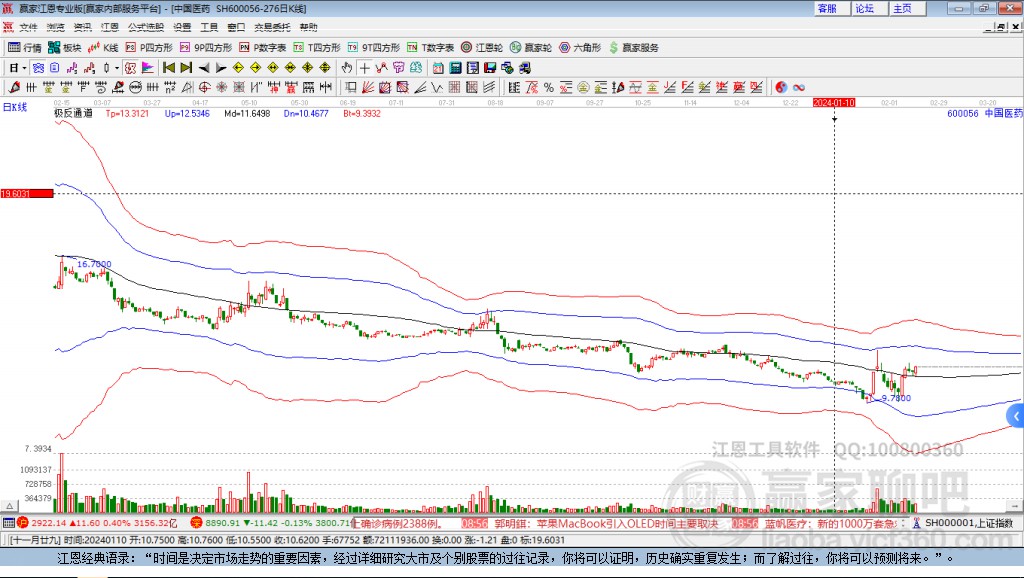
Task: Jump to the last bar in the chart
Action: (186, 68)
